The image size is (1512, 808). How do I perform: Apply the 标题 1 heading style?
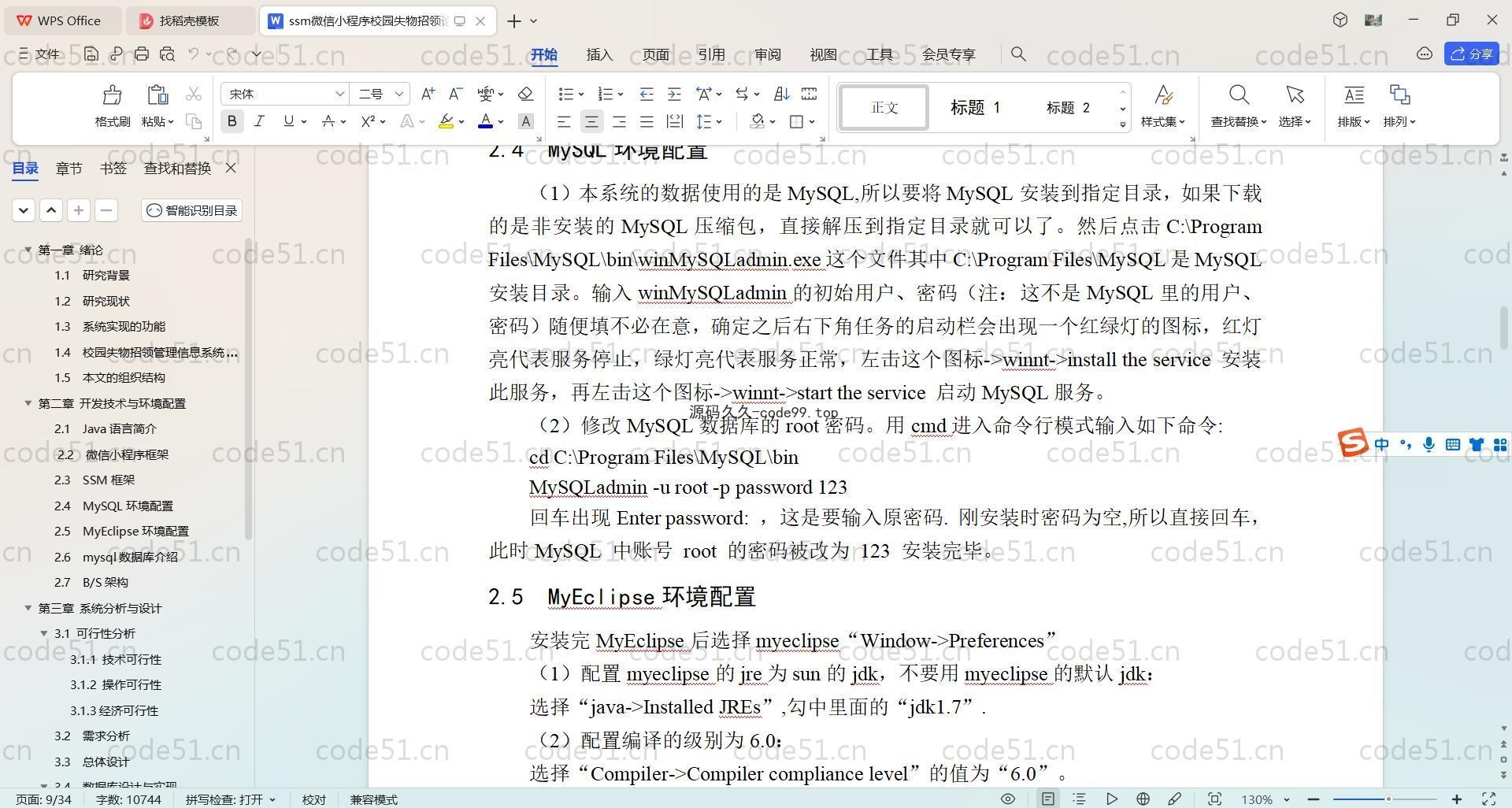coord(975,108)
